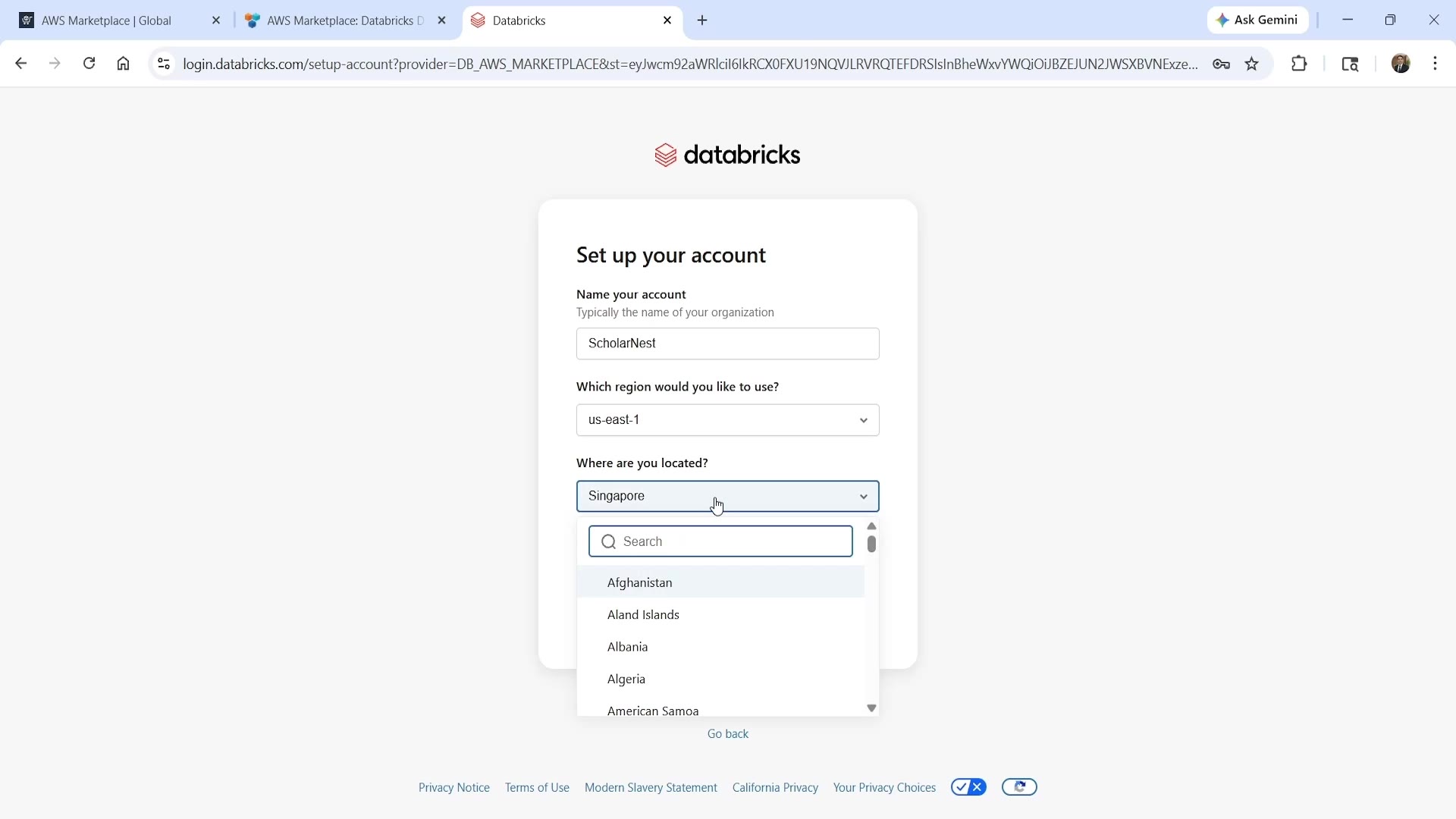Viewport: 1456px width, 819px height.
Task: Close the AWS Marketplace Global tab
Action: point(216,20)
